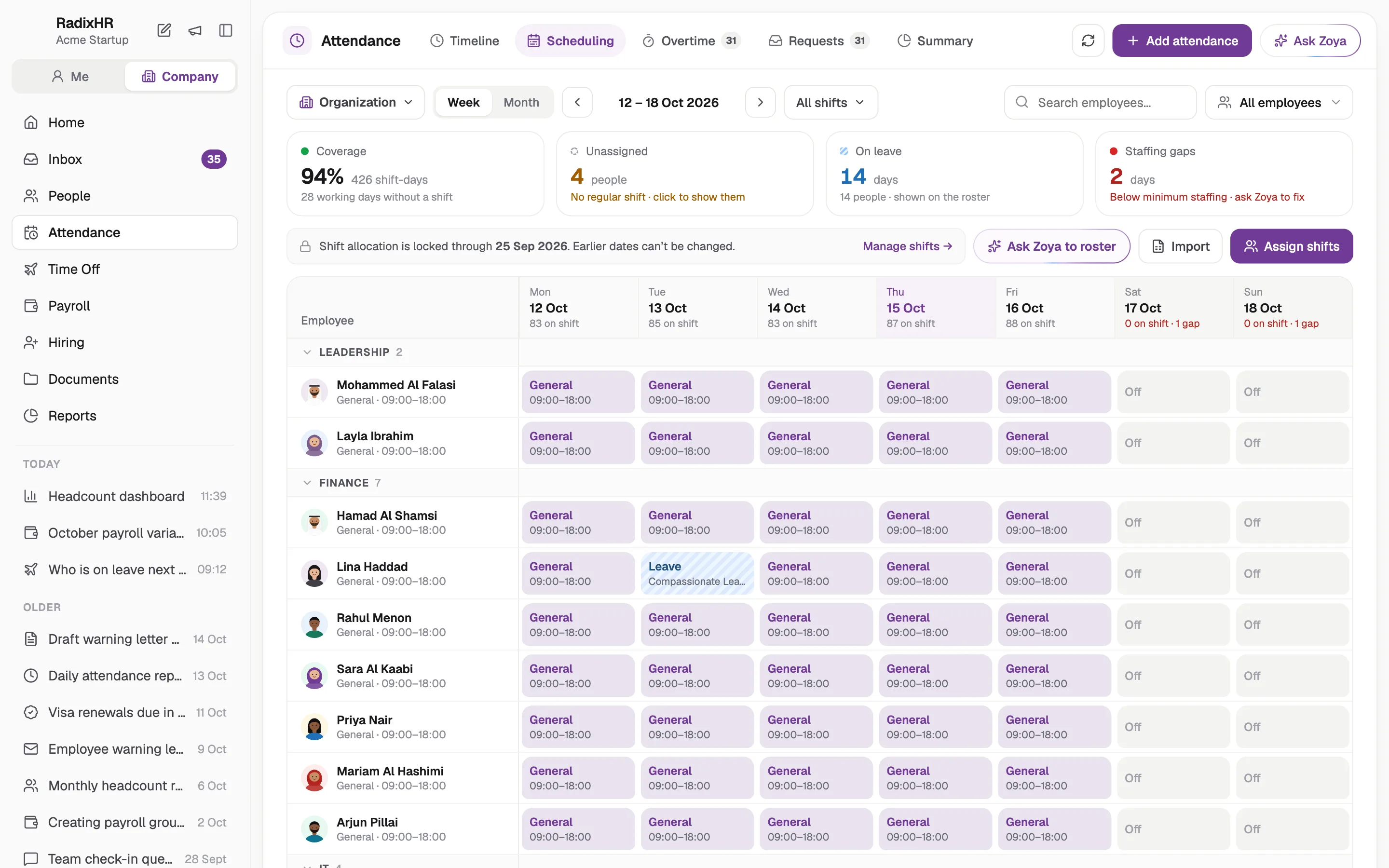Click Mohammed Al Falasi avatar
Image resolution: width=1389 pixels, height=868 pixels.
(x=314, y=392)
